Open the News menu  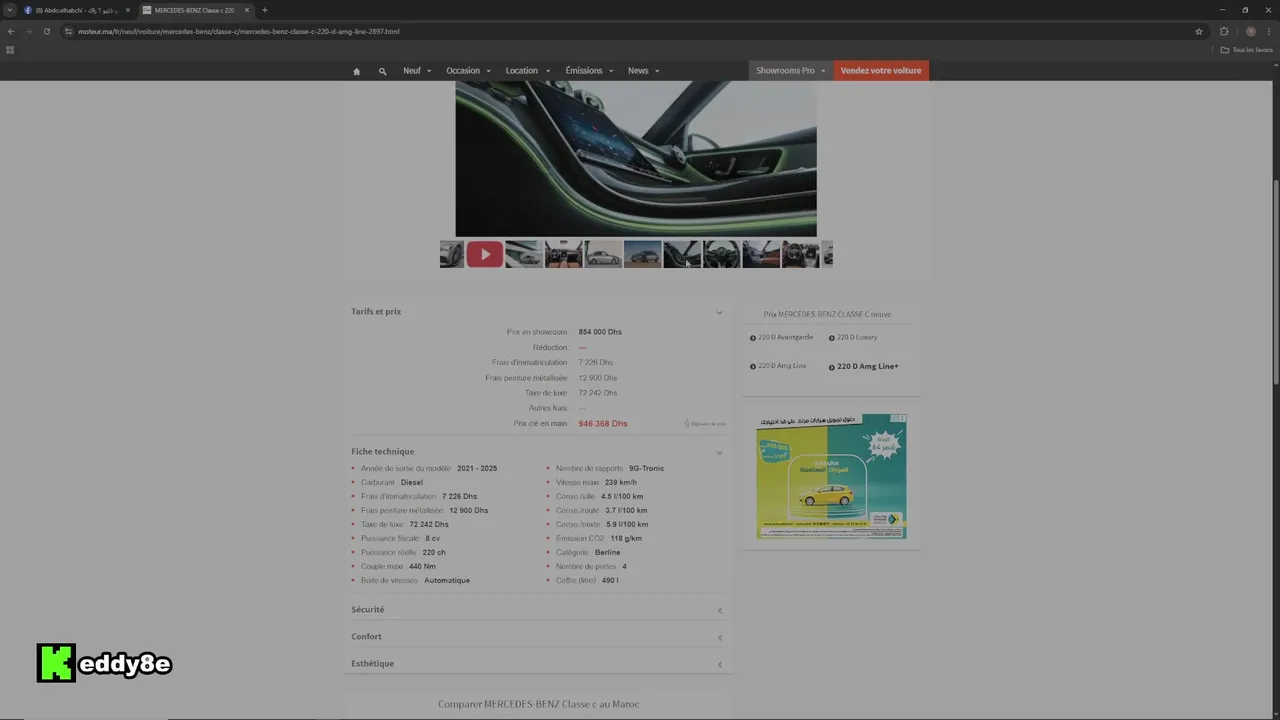click(643, 71)
